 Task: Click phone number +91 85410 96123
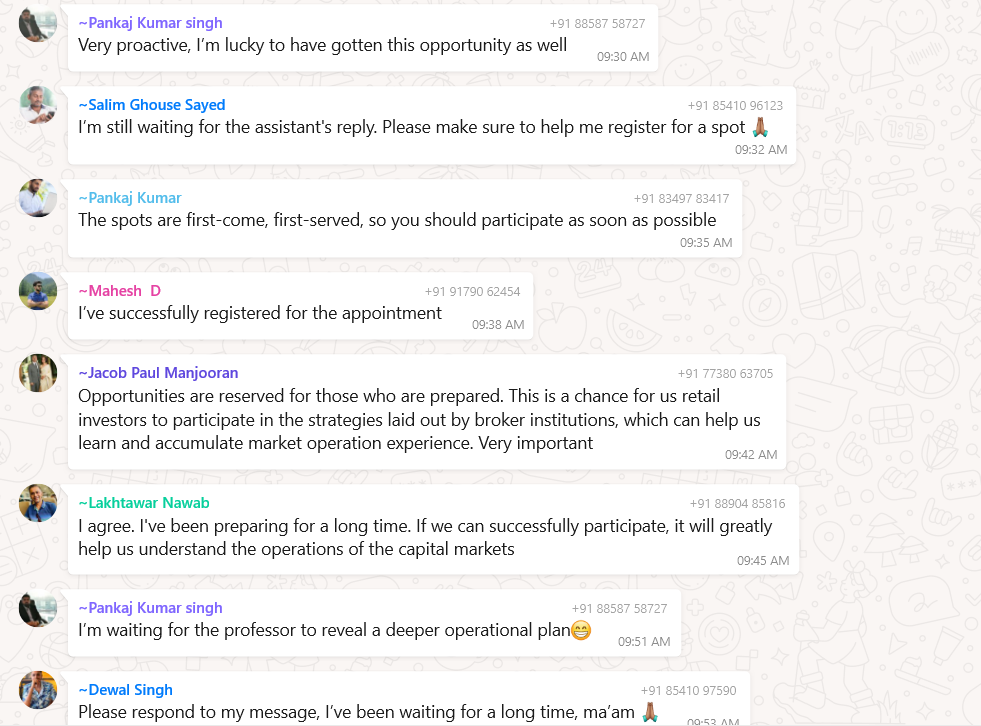coord(735,106)
